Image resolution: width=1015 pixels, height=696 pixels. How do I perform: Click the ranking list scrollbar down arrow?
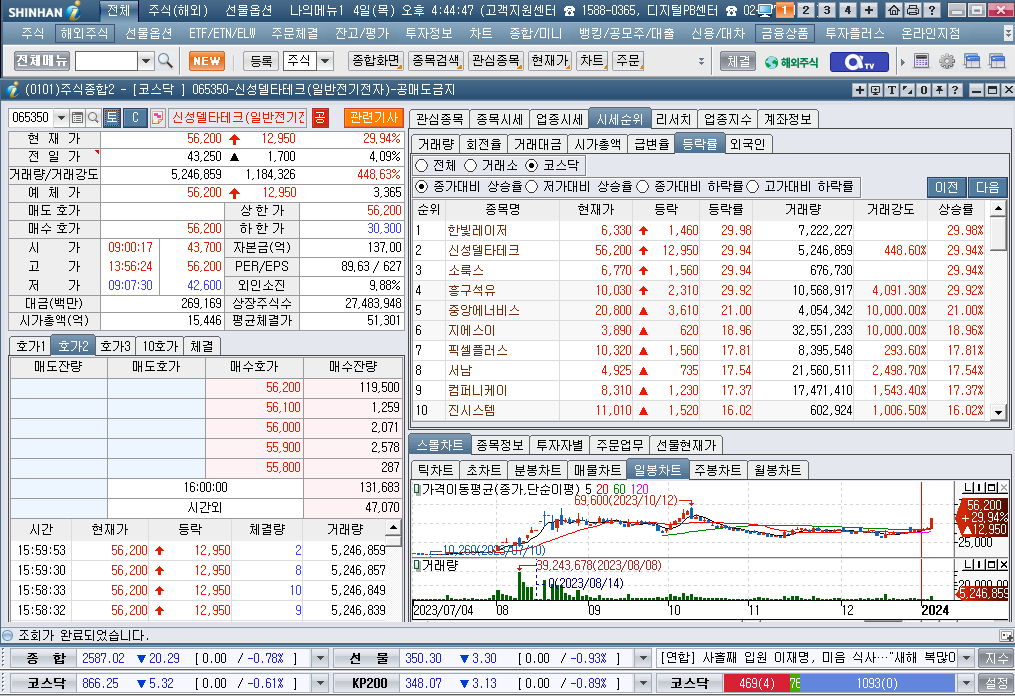(x=998, y=412)
